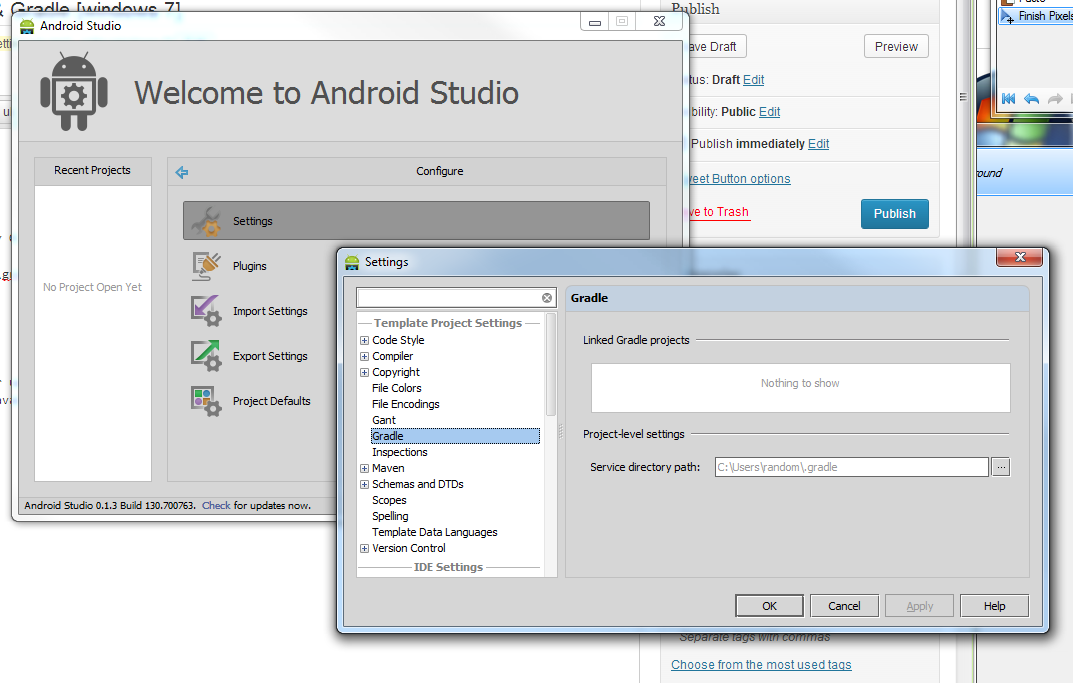Expand the Copyright node
1073x683 pixels.
(x=365, y=372)
